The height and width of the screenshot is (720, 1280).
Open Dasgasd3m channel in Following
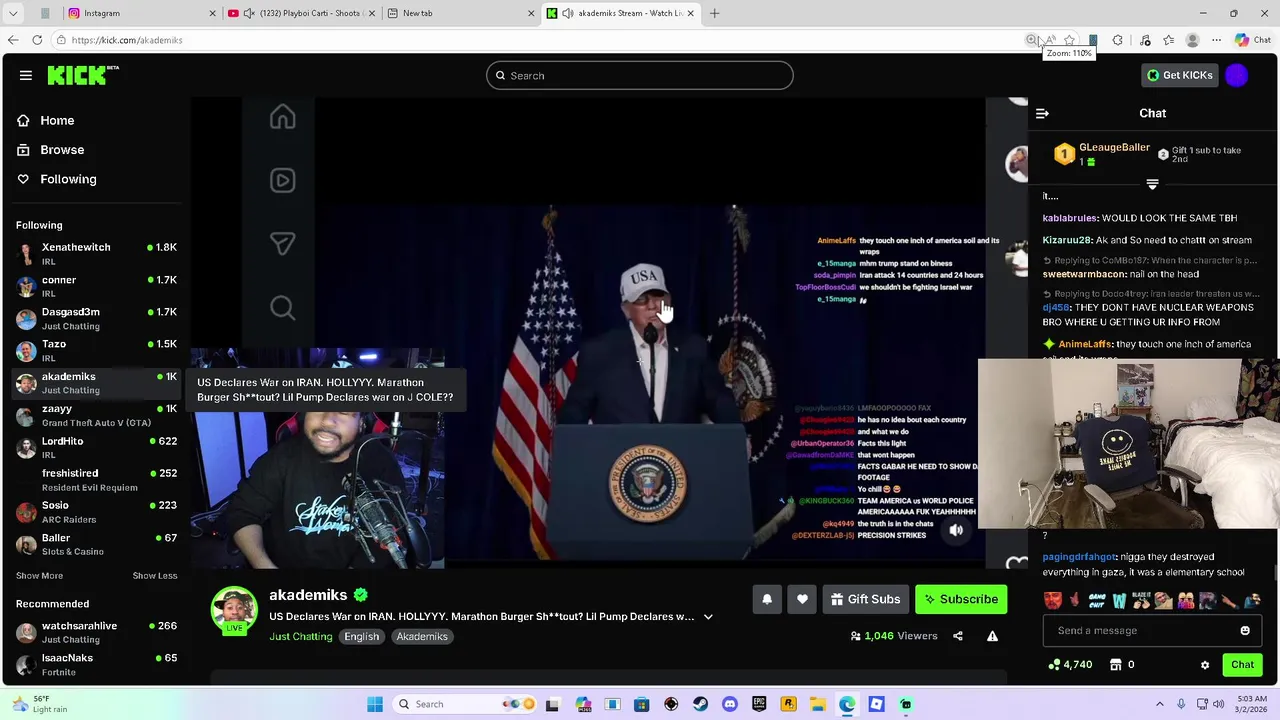click(x=96, y=318)
